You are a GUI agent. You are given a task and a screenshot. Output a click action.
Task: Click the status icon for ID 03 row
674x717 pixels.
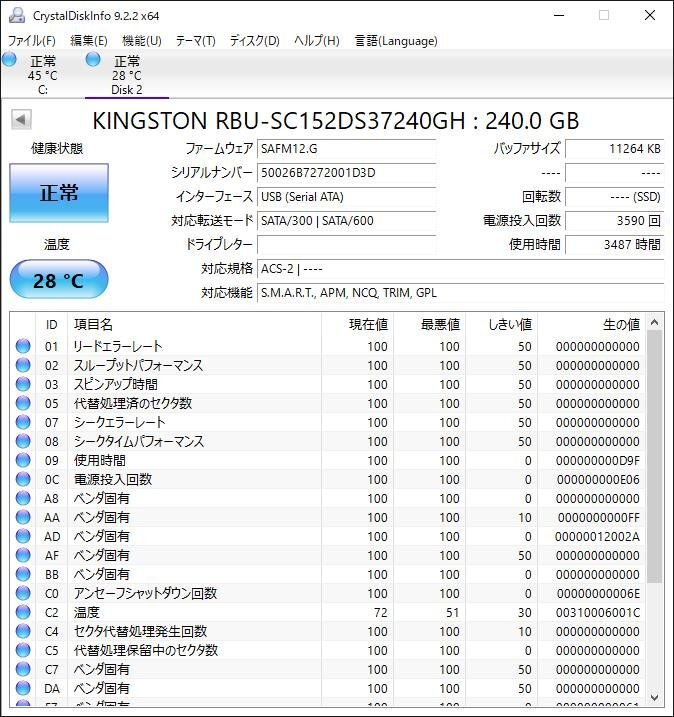click(x=23, y=384)
